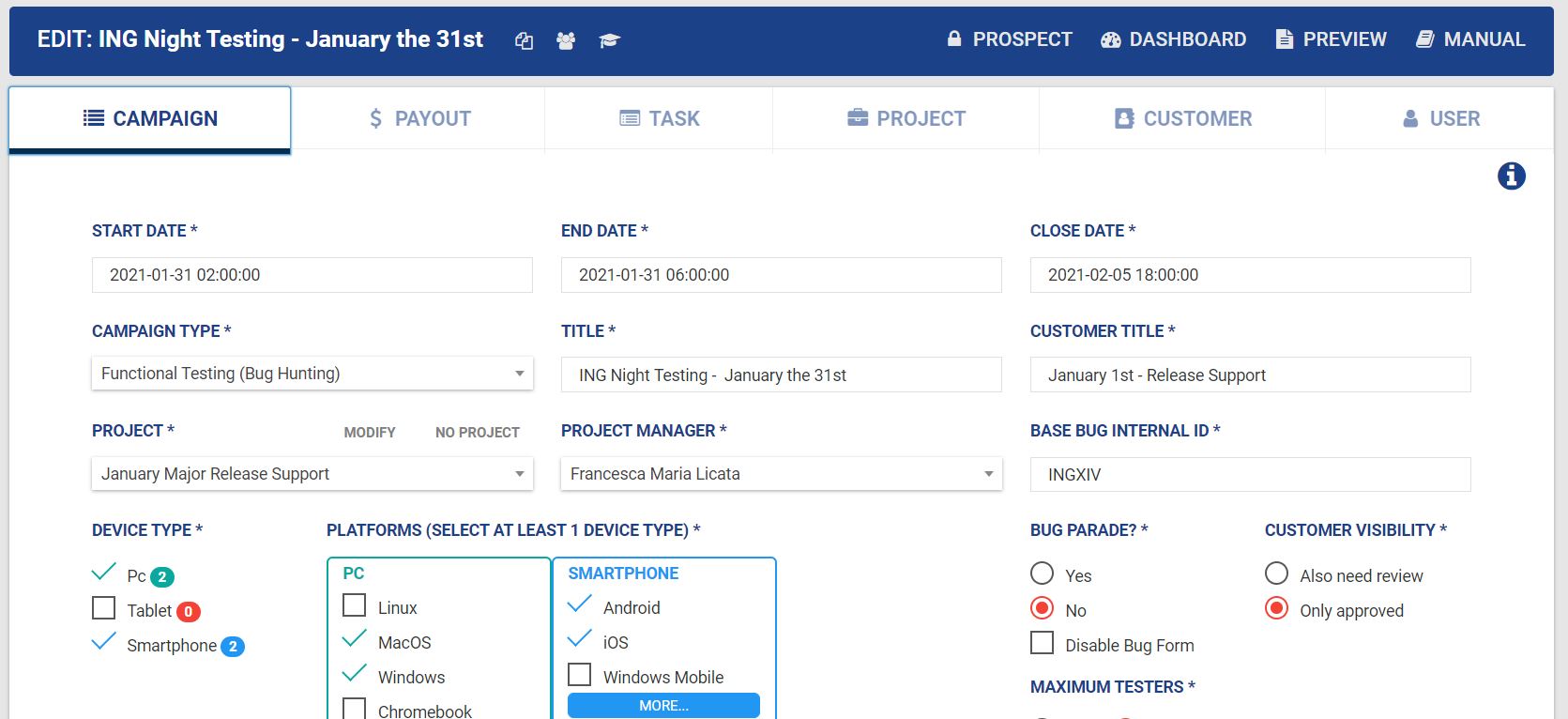This screenshot has width=1568, height=719.
Task: Toggle the Windows platform checkbox
Action: 355,675
